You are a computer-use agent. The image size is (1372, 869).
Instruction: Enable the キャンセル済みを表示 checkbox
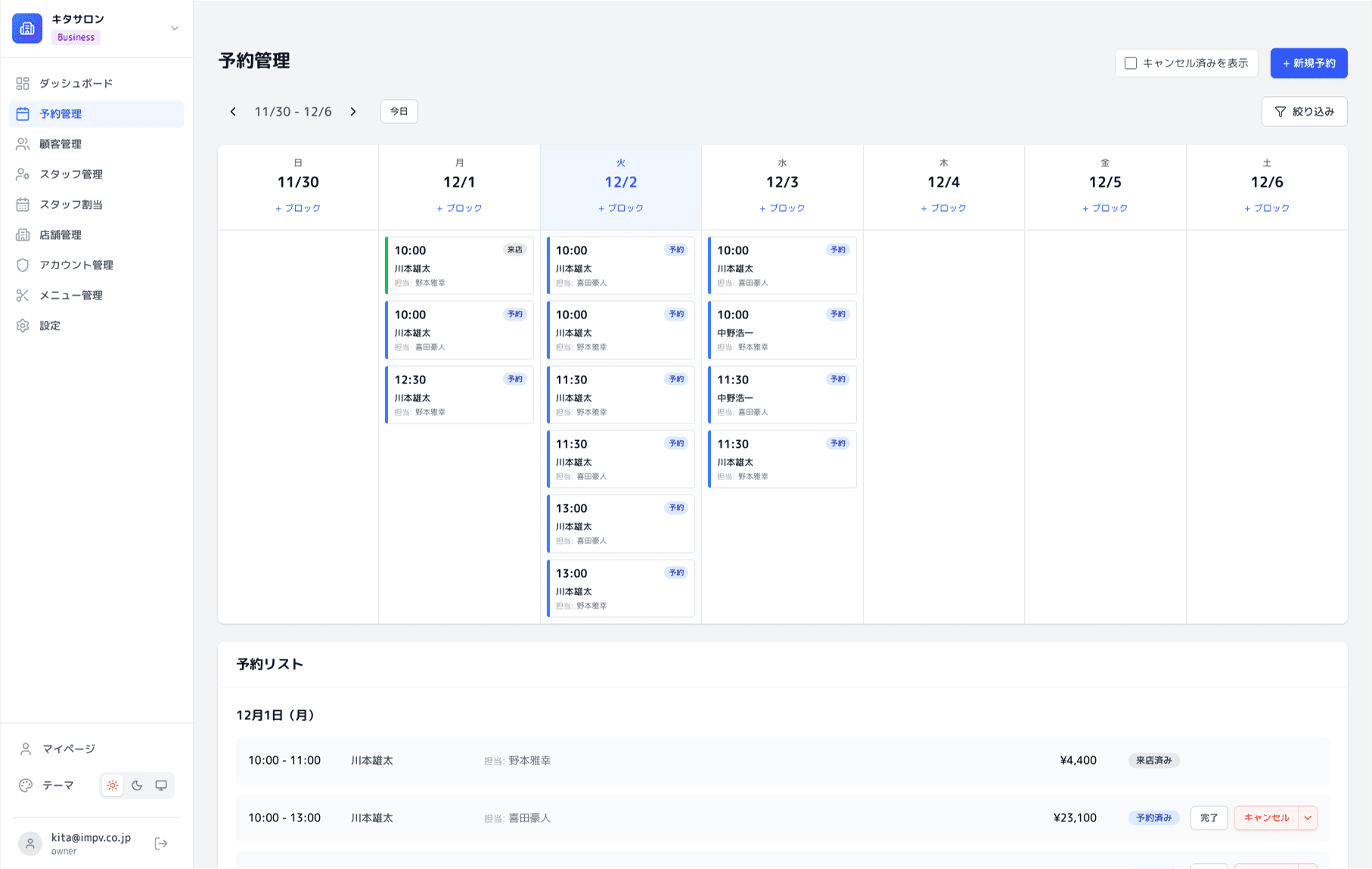(1131, 63)
